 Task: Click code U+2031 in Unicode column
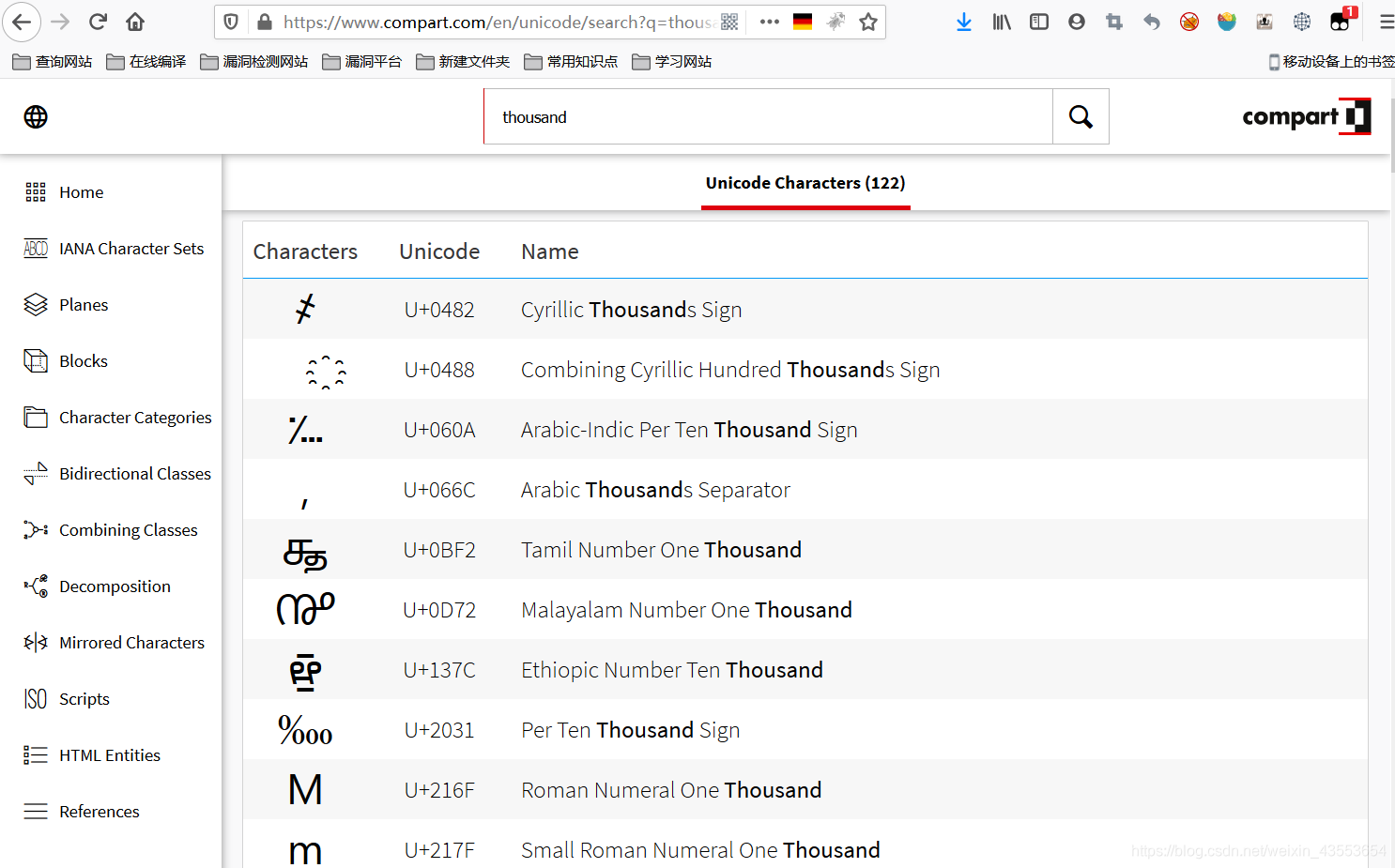pos(439,730)
